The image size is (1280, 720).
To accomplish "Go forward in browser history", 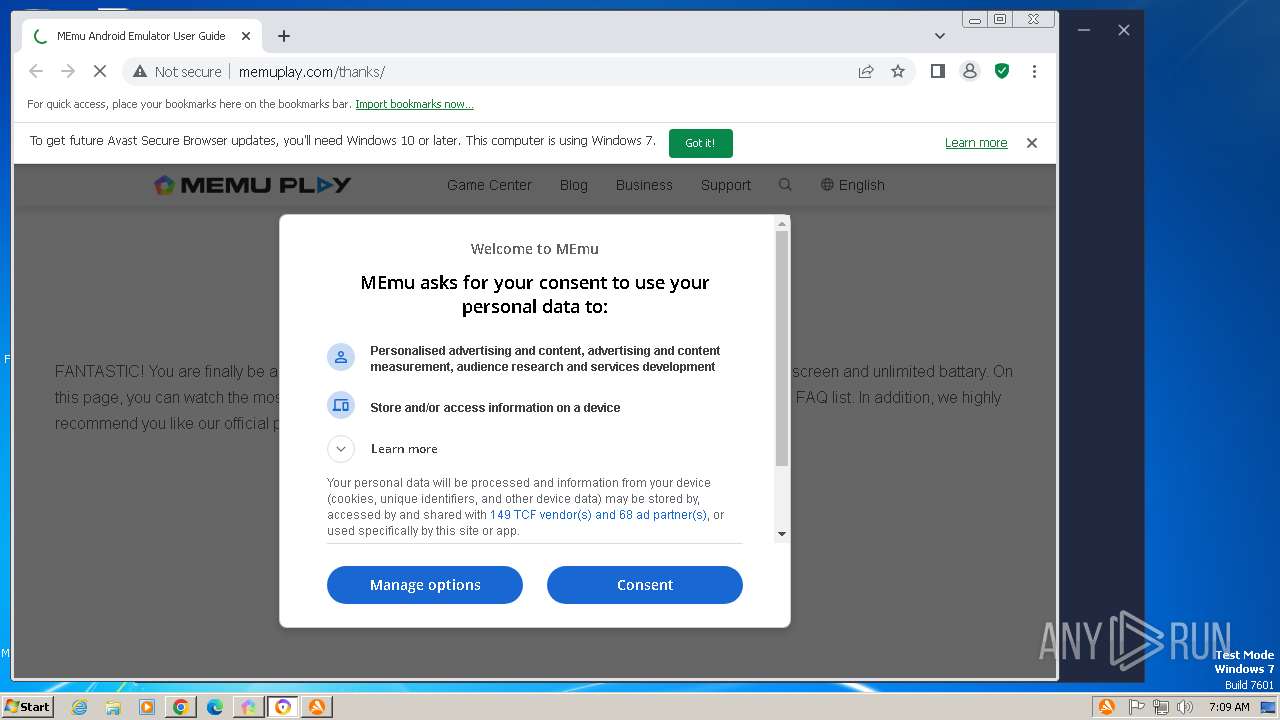I will pyautogui.click(x=68, y=71).
